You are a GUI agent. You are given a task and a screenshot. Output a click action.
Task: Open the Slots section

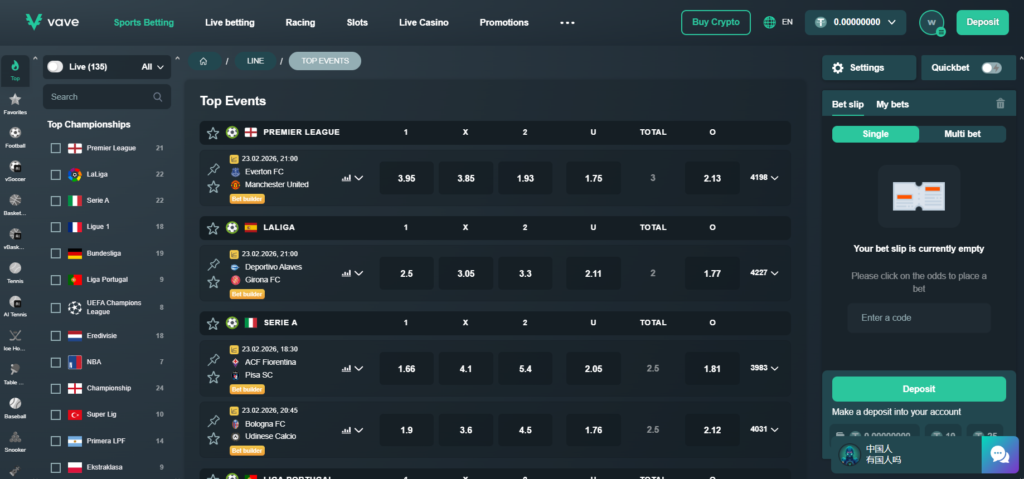coord(357,22)
